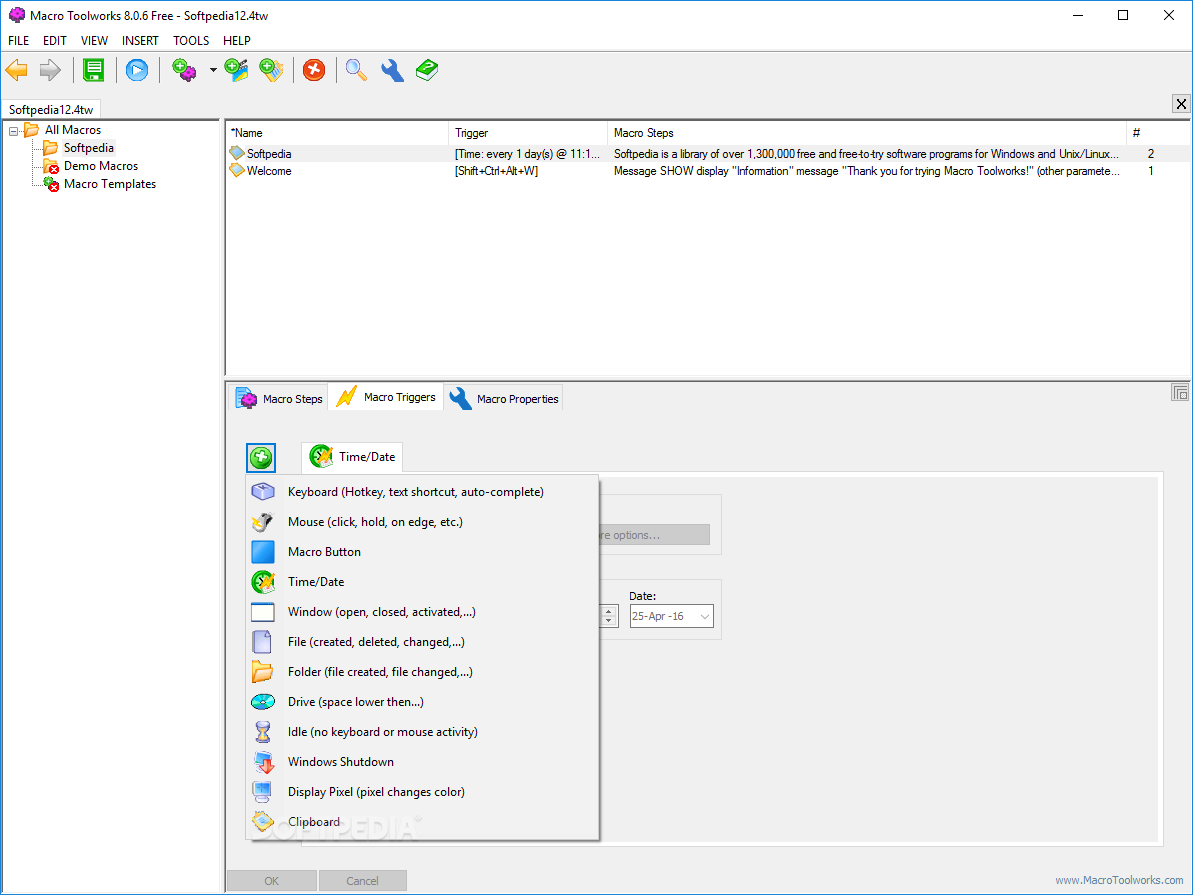Screen dimensions: 1193x895
Task: Choose File (created, deleted, changed) trigger
Action: tap(422, 642)
